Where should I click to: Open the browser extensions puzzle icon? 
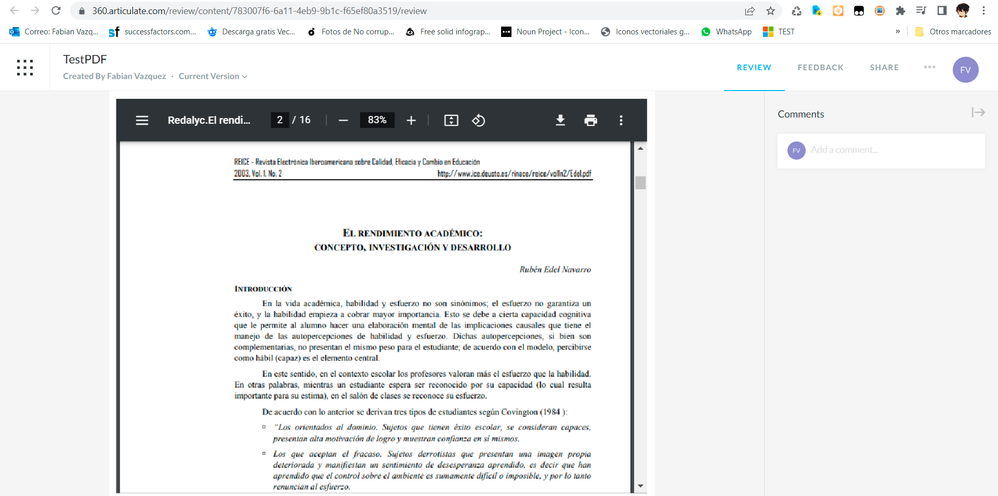[900, 11]
